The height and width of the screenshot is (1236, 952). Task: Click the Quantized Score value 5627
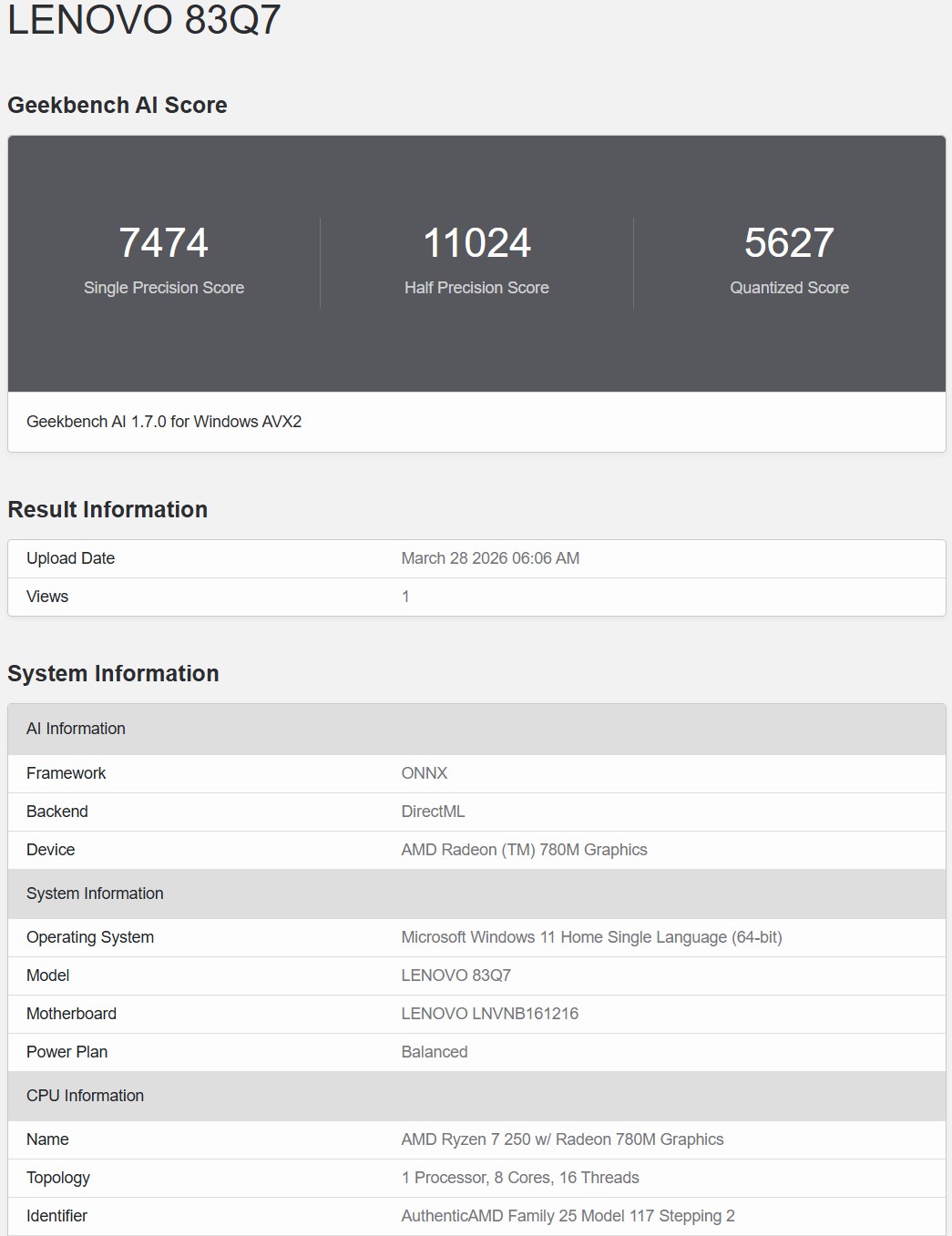pos(789,243)
